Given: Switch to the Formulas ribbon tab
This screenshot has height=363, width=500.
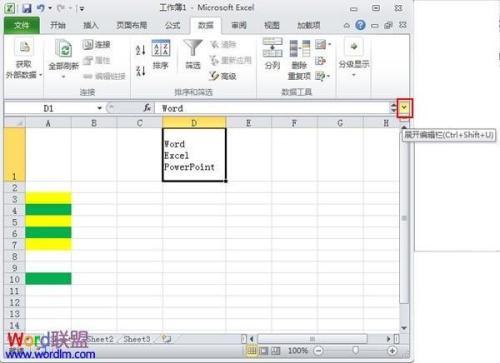Looking at the screenshot, I should 173,25.
